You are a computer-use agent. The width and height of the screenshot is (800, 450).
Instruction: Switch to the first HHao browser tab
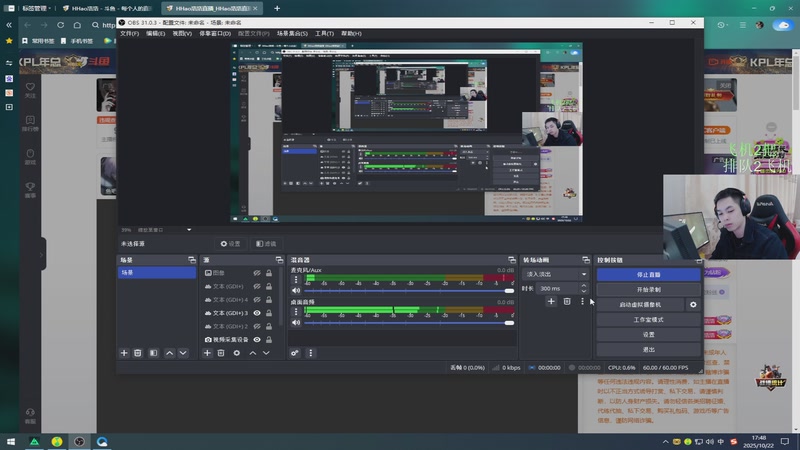tap(109, 8)
